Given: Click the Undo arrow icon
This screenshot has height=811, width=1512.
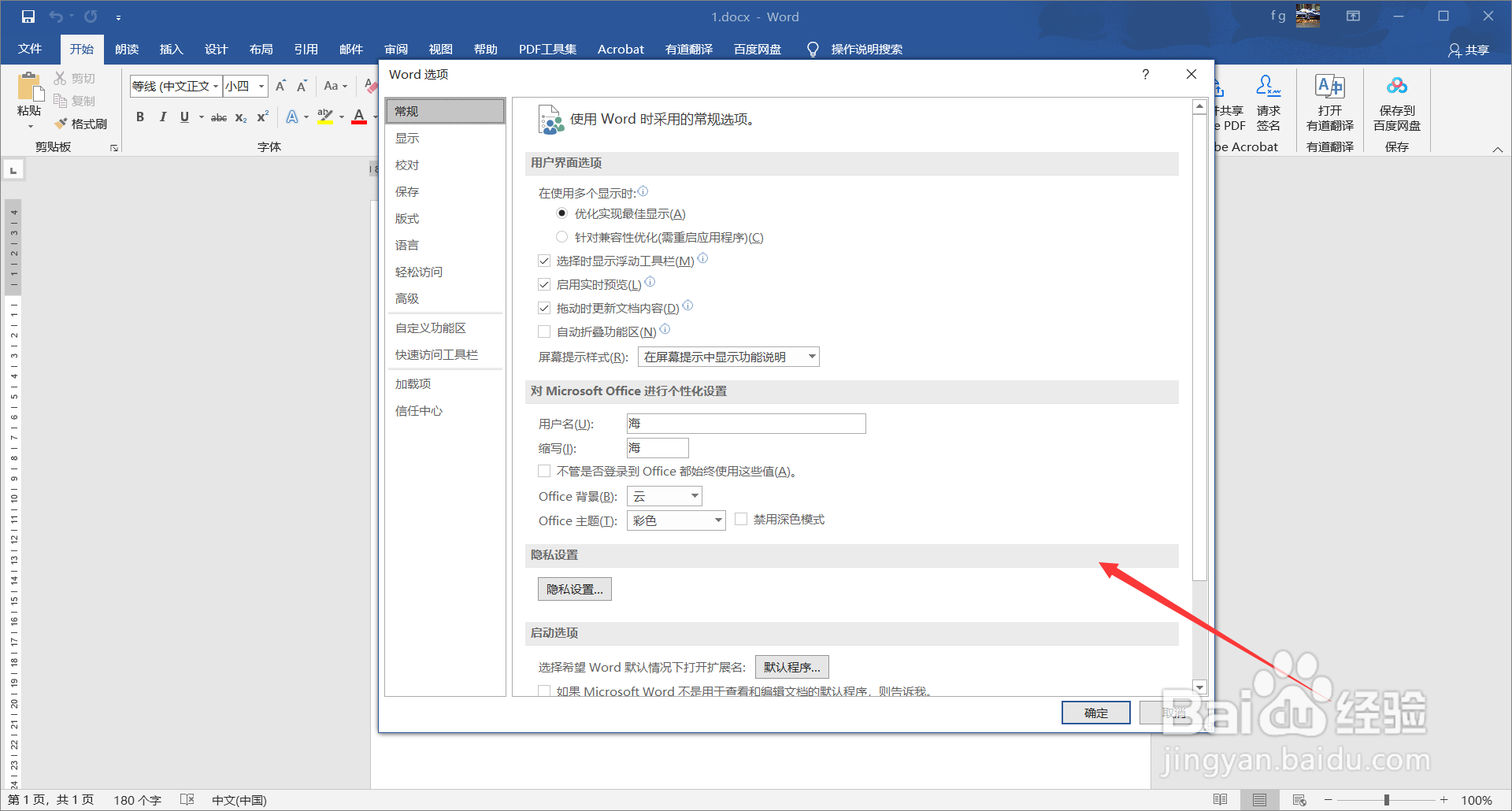Looking at the screenshot, I should coord(55,17).
